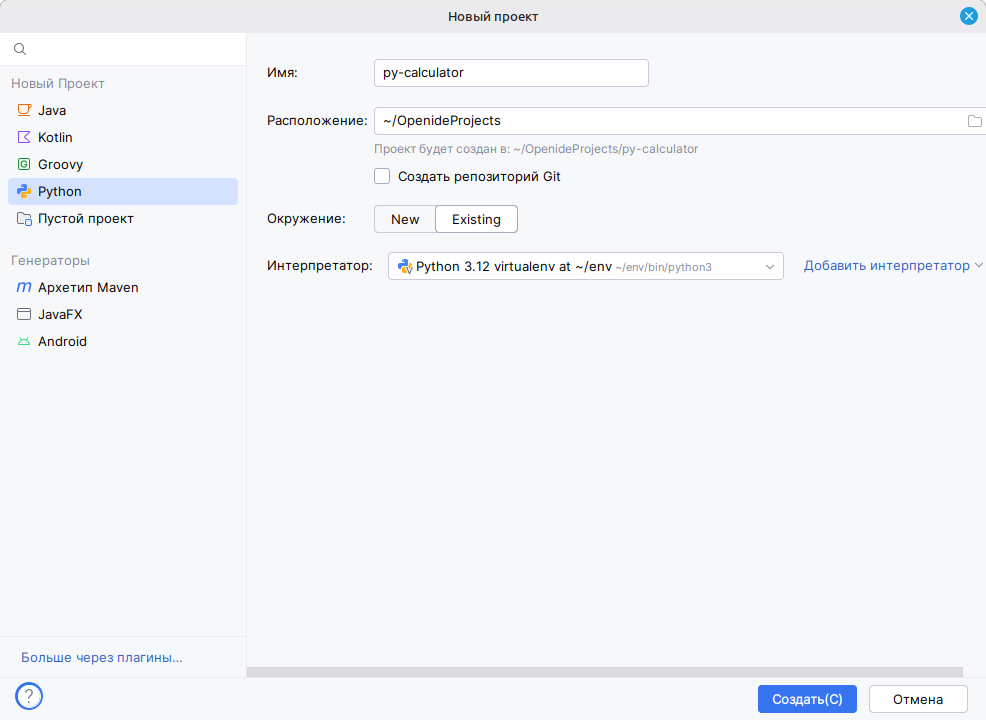Click the horizontal scrollbar at the bottom
986x720 pixels.
[604, 673]
